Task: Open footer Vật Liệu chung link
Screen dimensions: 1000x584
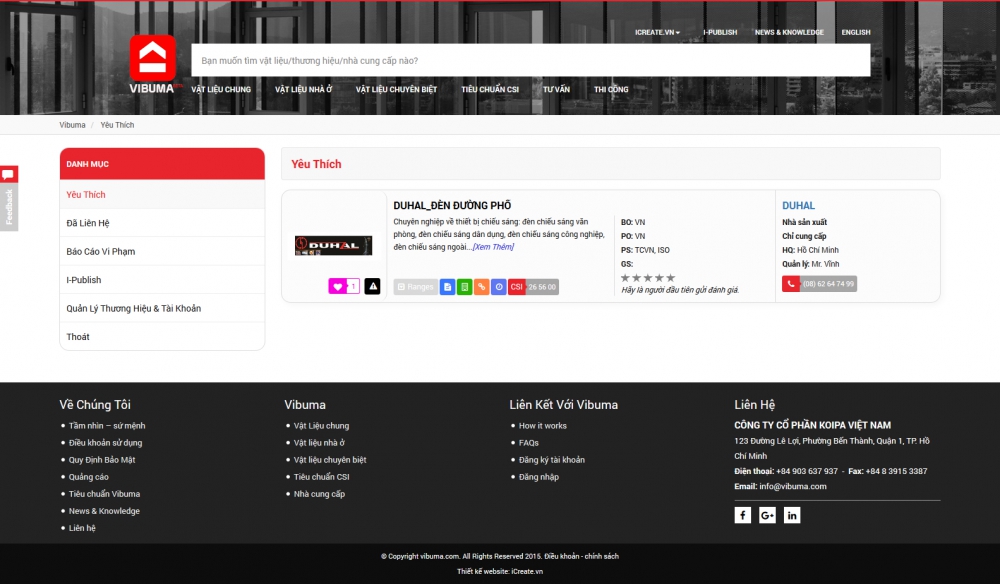Action: (321, 426)
